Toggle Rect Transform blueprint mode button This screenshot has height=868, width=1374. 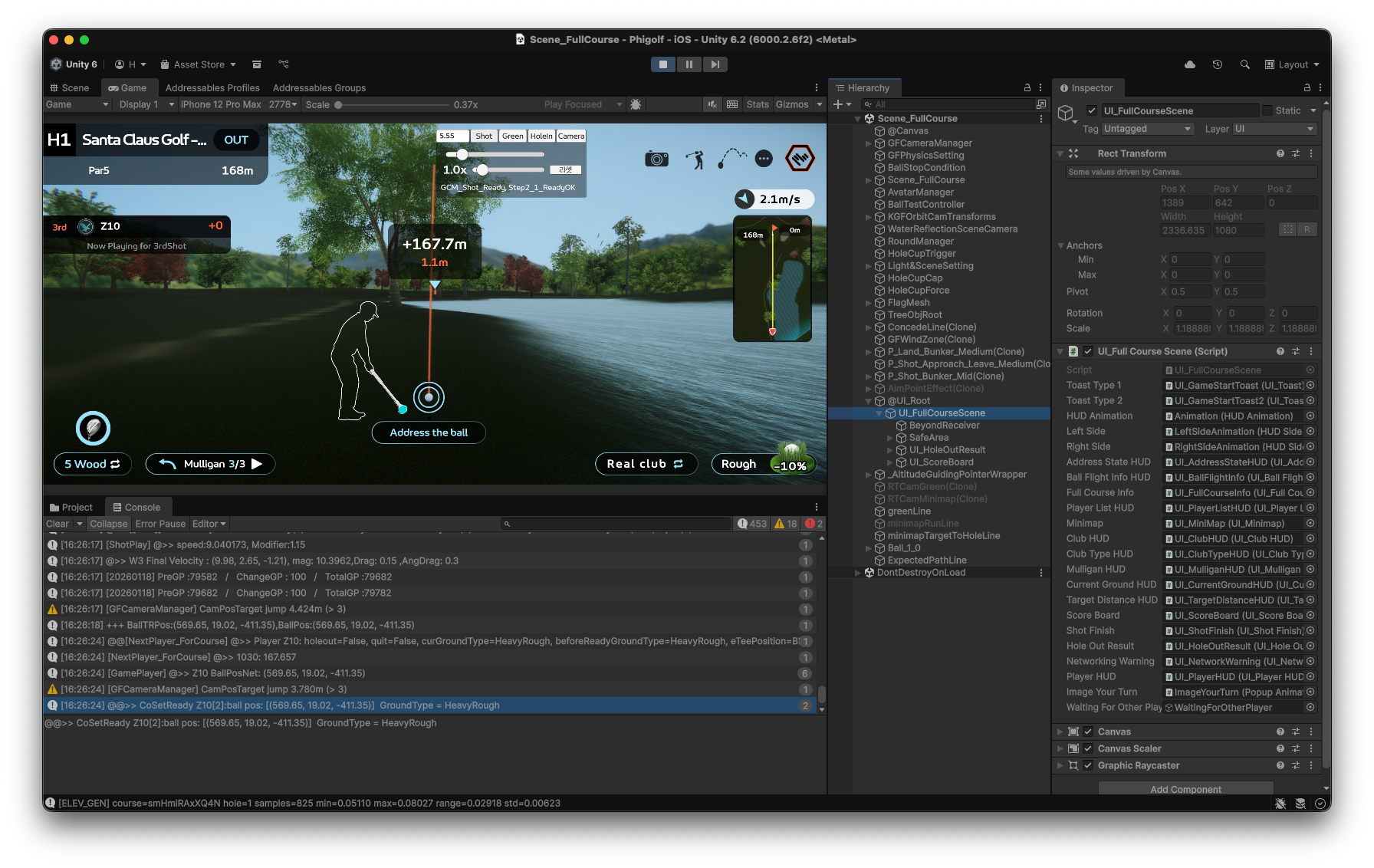click(x=1288, y=229)
